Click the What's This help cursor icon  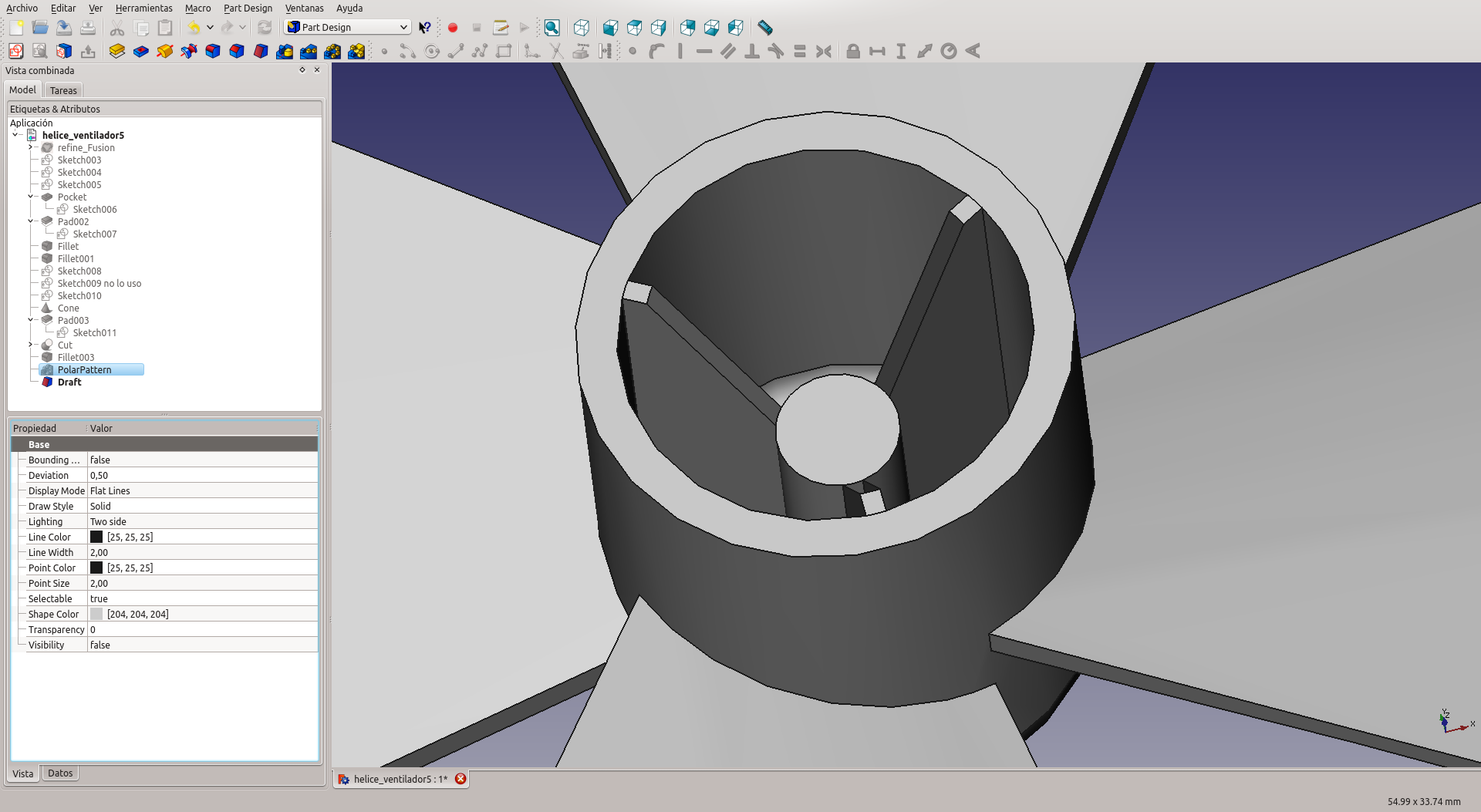click(x=425, y=28)
